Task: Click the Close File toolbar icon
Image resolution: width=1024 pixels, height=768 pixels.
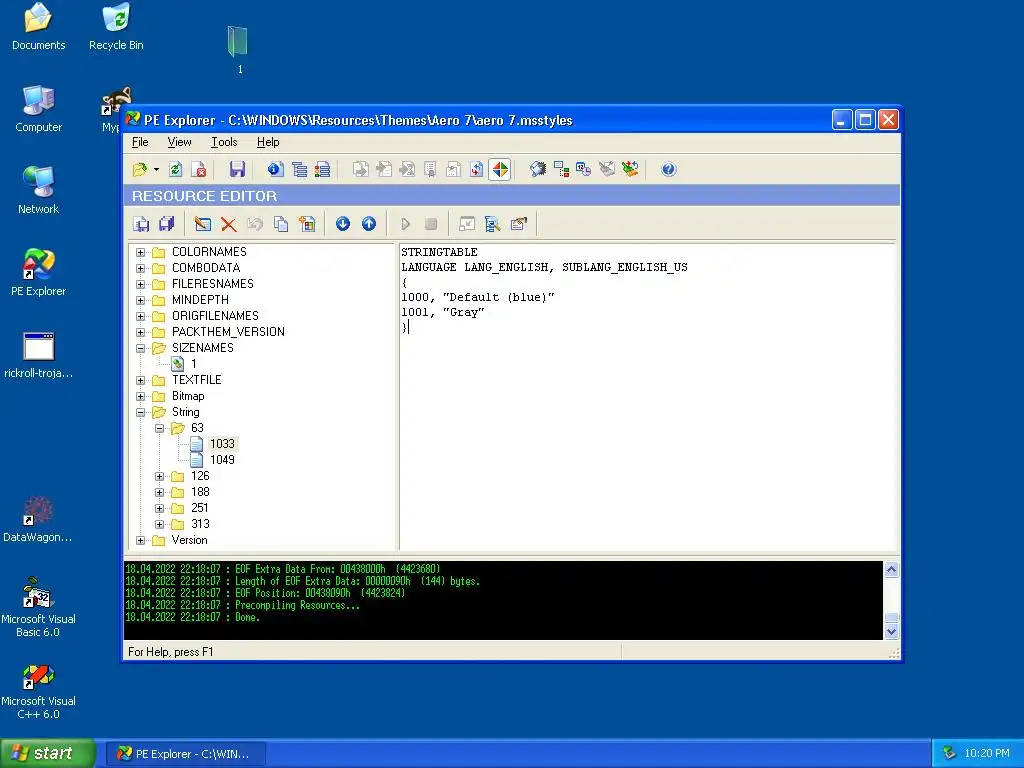Action: point(199,170)
